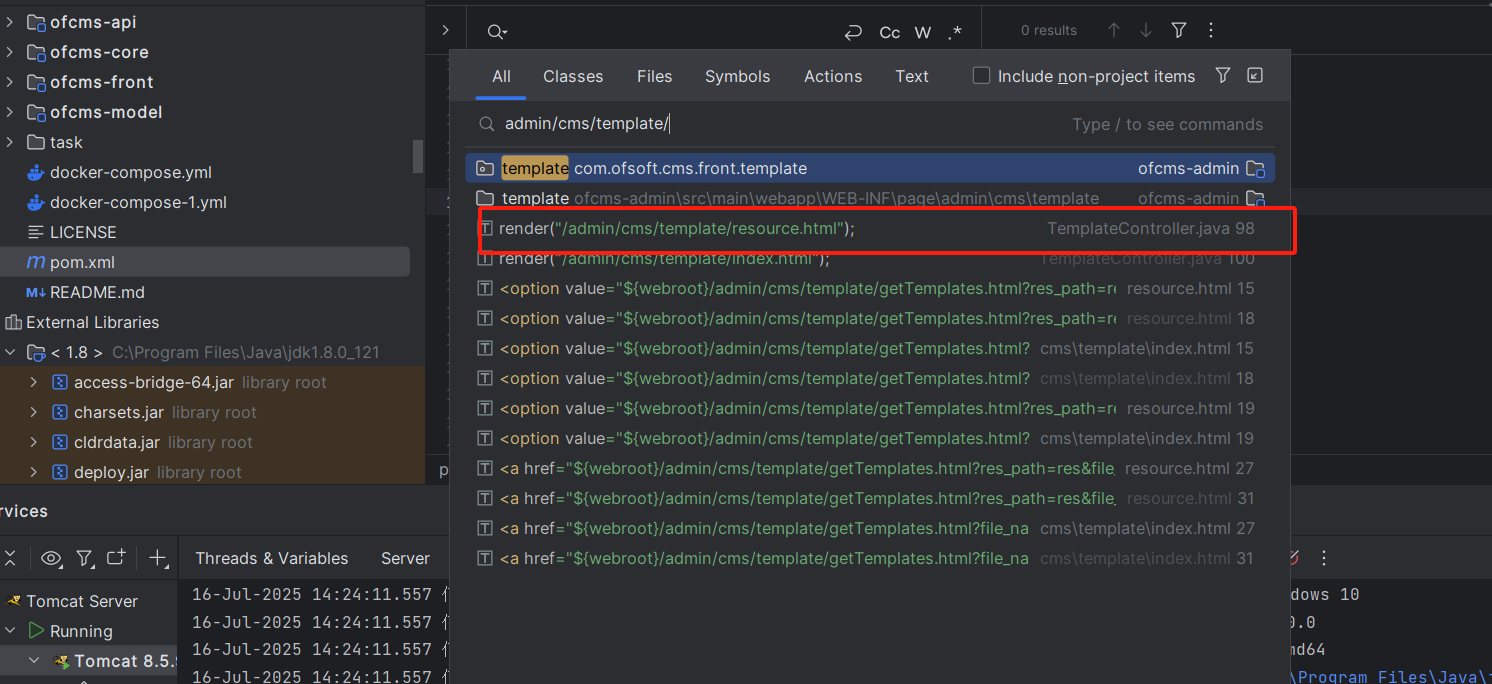Collapse all in Services toolbar
Image resolution: width=1492 pixels, height=684 pixels.
point(10,558)
